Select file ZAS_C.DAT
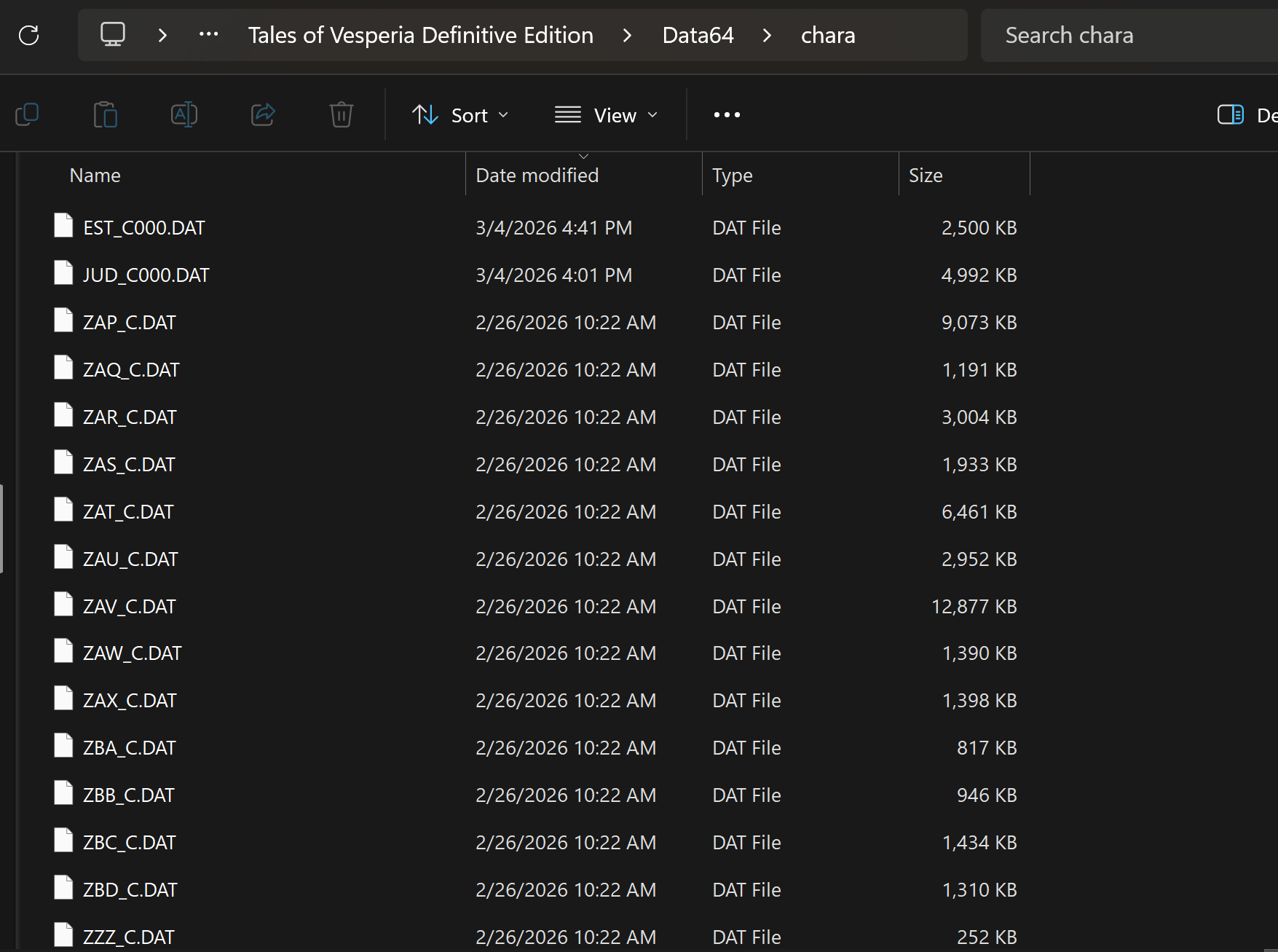Screen dimensions: 1278x952 pyautogui.click(x=129, y=465)
